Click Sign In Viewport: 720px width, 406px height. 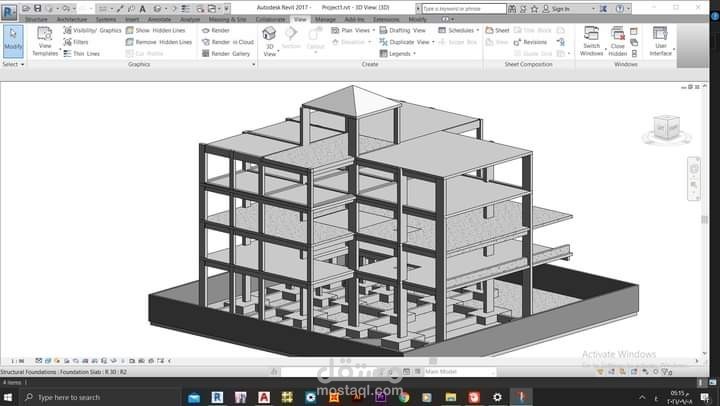tap(556, 9)
